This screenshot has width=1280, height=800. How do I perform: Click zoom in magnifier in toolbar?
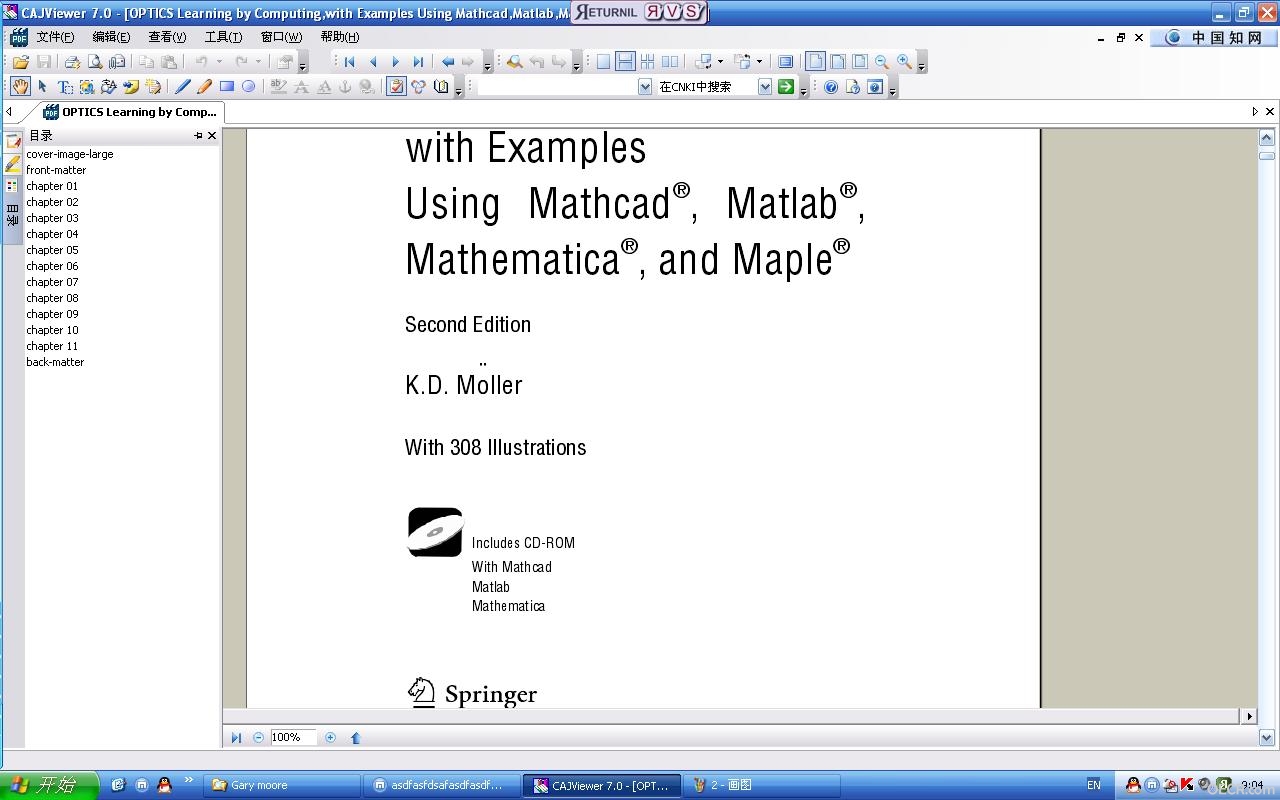(904, 62)
